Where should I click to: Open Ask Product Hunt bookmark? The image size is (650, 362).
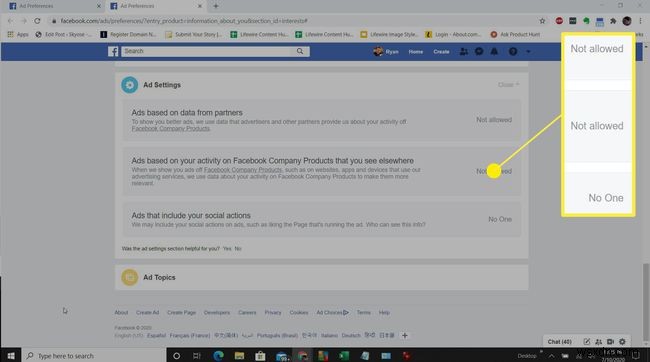pos(515,34)
